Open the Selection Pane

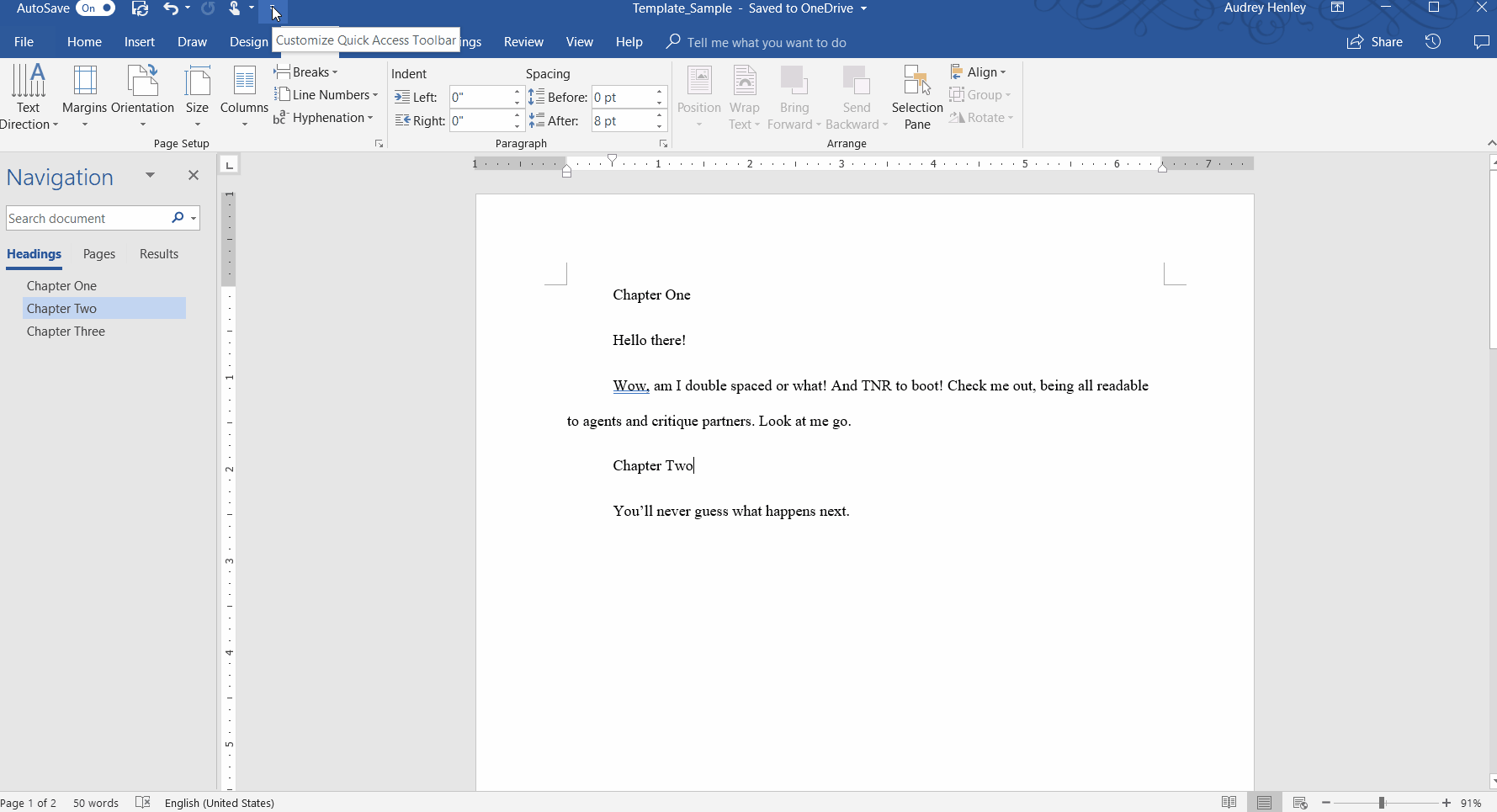coord(917,97)
